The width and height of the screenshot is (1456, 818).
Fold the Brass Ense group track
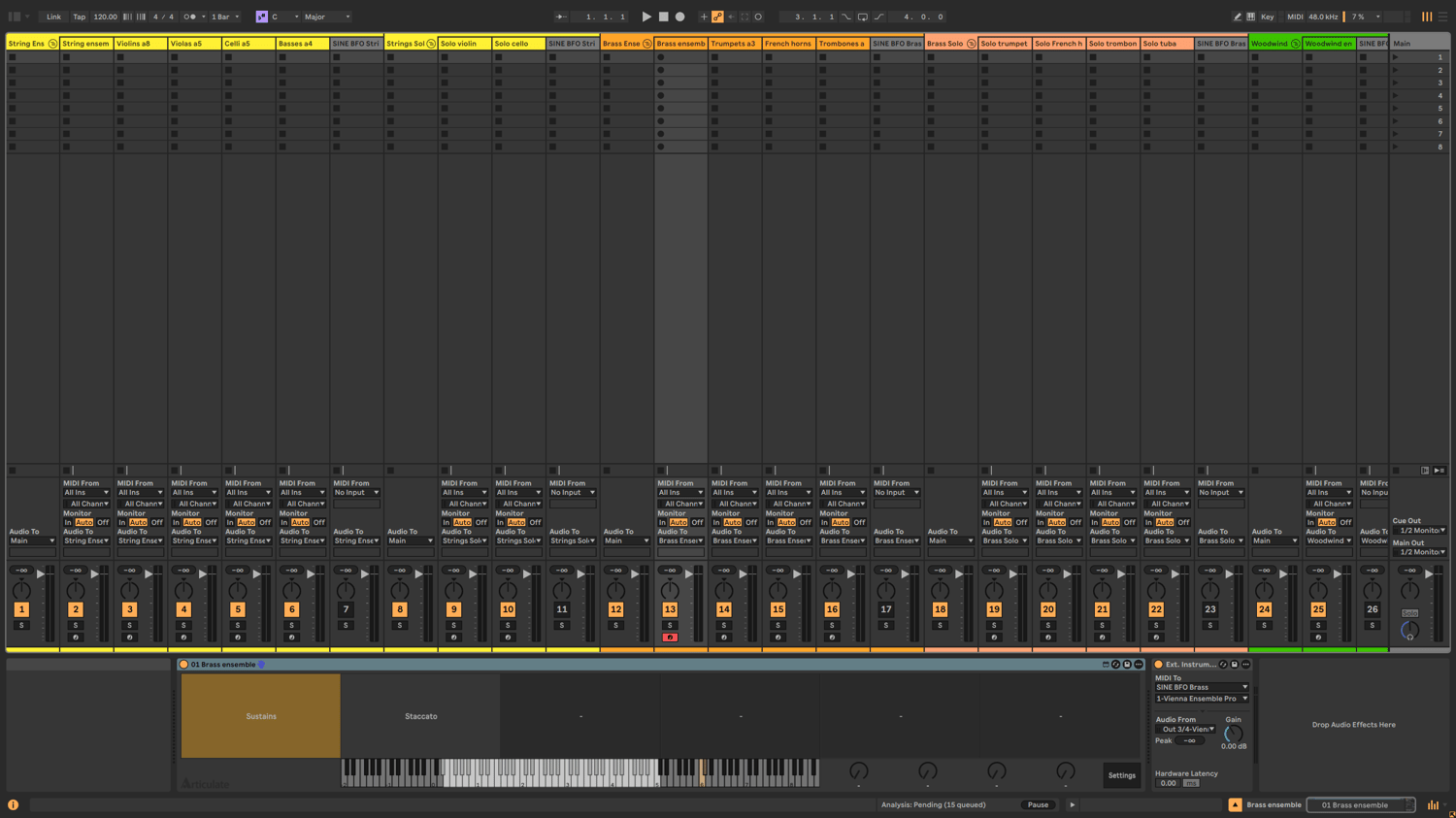click(646, 44)
